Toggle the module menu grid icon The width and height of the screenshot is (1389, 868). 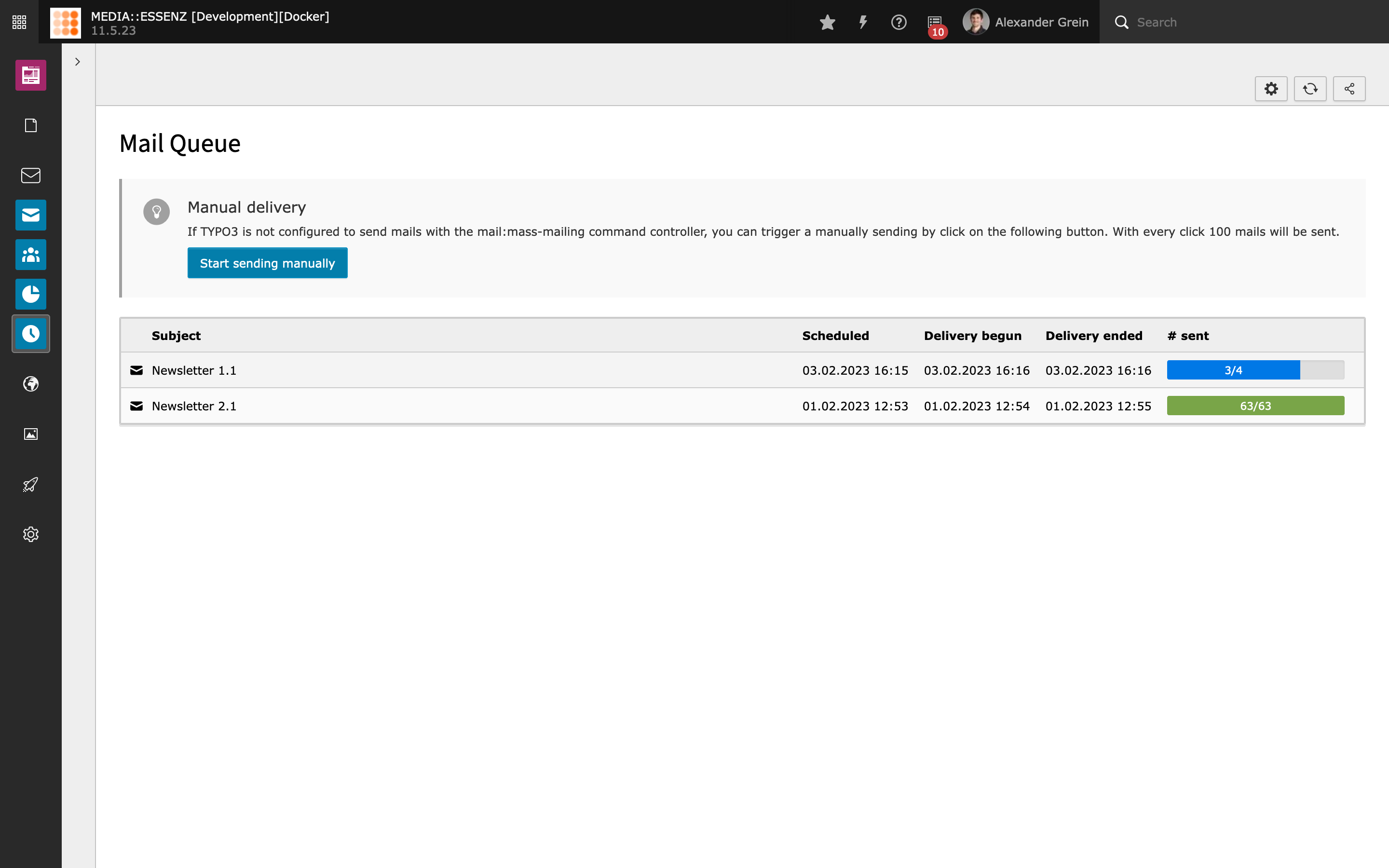[19, 22]
